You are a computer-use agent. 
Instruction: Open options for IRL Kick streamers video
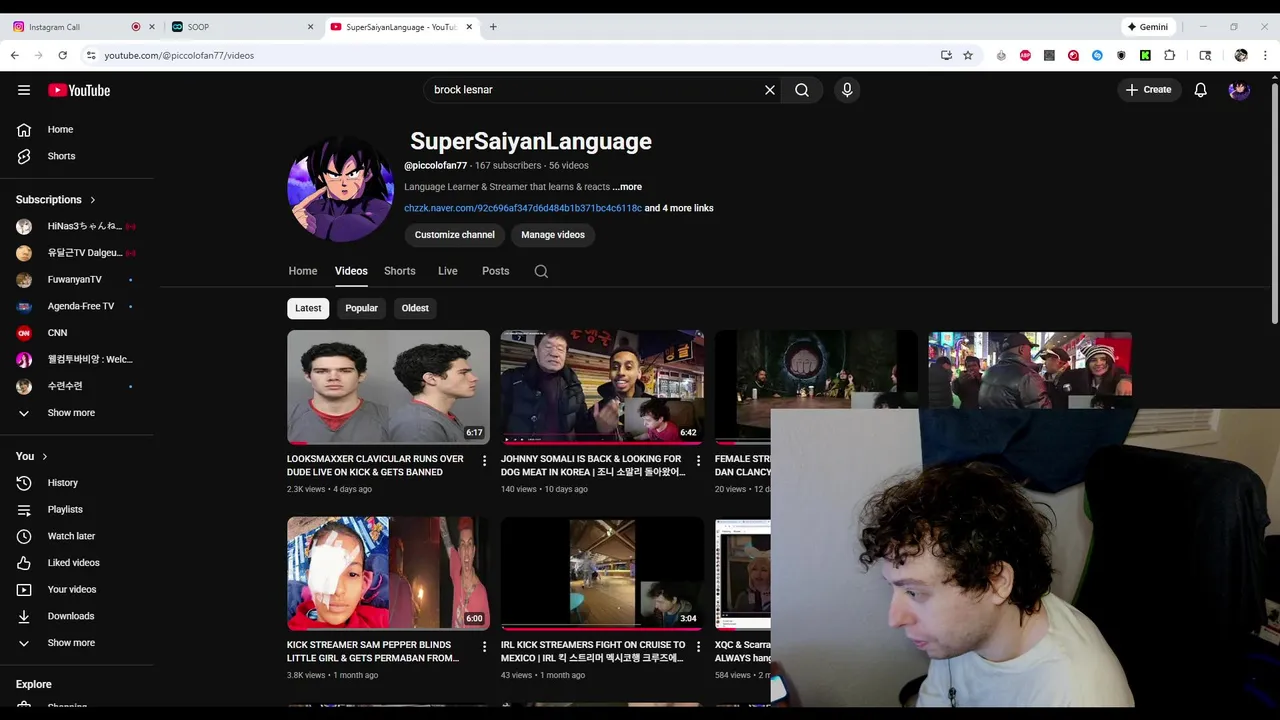pos(699,647)
